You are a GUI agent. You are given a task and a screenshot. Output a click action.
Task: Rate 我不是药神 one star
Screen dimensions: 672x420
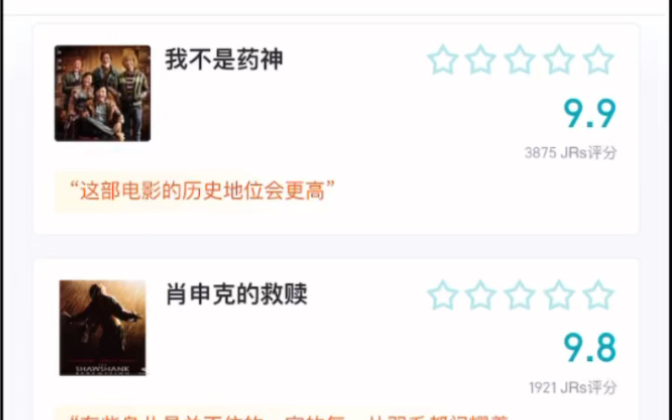pos(442,60)
